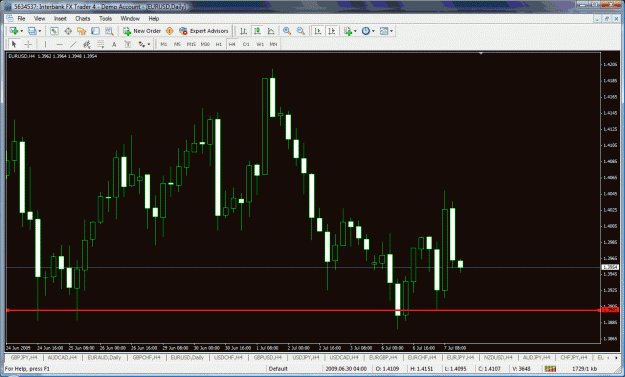Switch to USDCHF,H4 chart tab
Screen dimensions: 625x377
228,357
